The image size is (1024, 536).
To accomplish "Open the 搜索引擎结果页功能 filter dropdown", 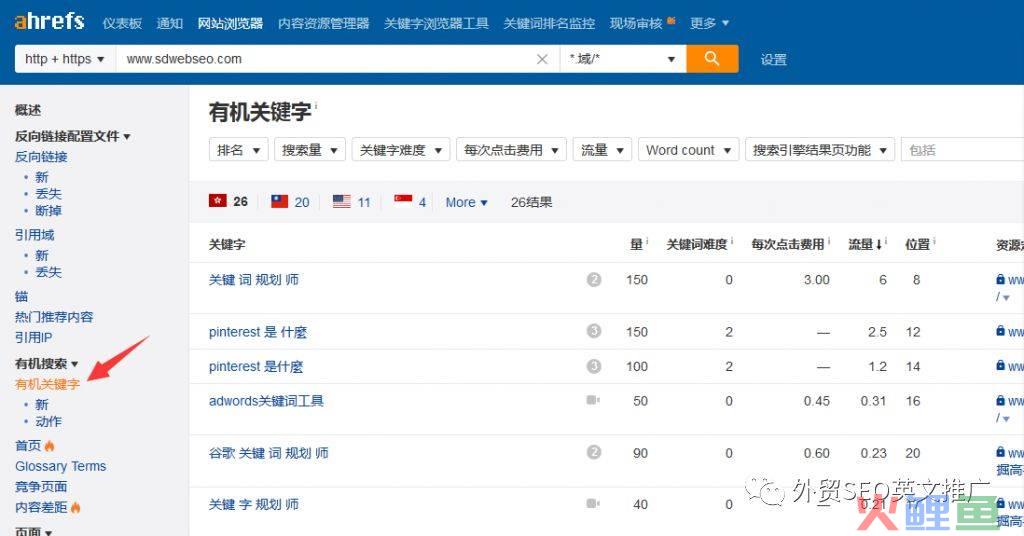I will pos(820,150).
